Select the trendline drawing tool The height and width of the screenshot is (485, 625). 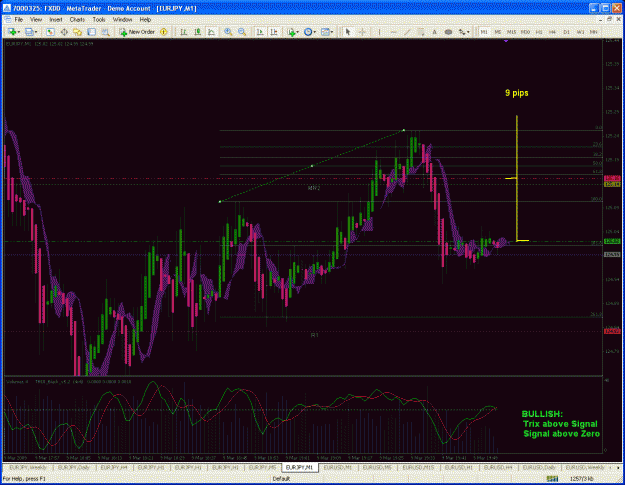point(407,32)
